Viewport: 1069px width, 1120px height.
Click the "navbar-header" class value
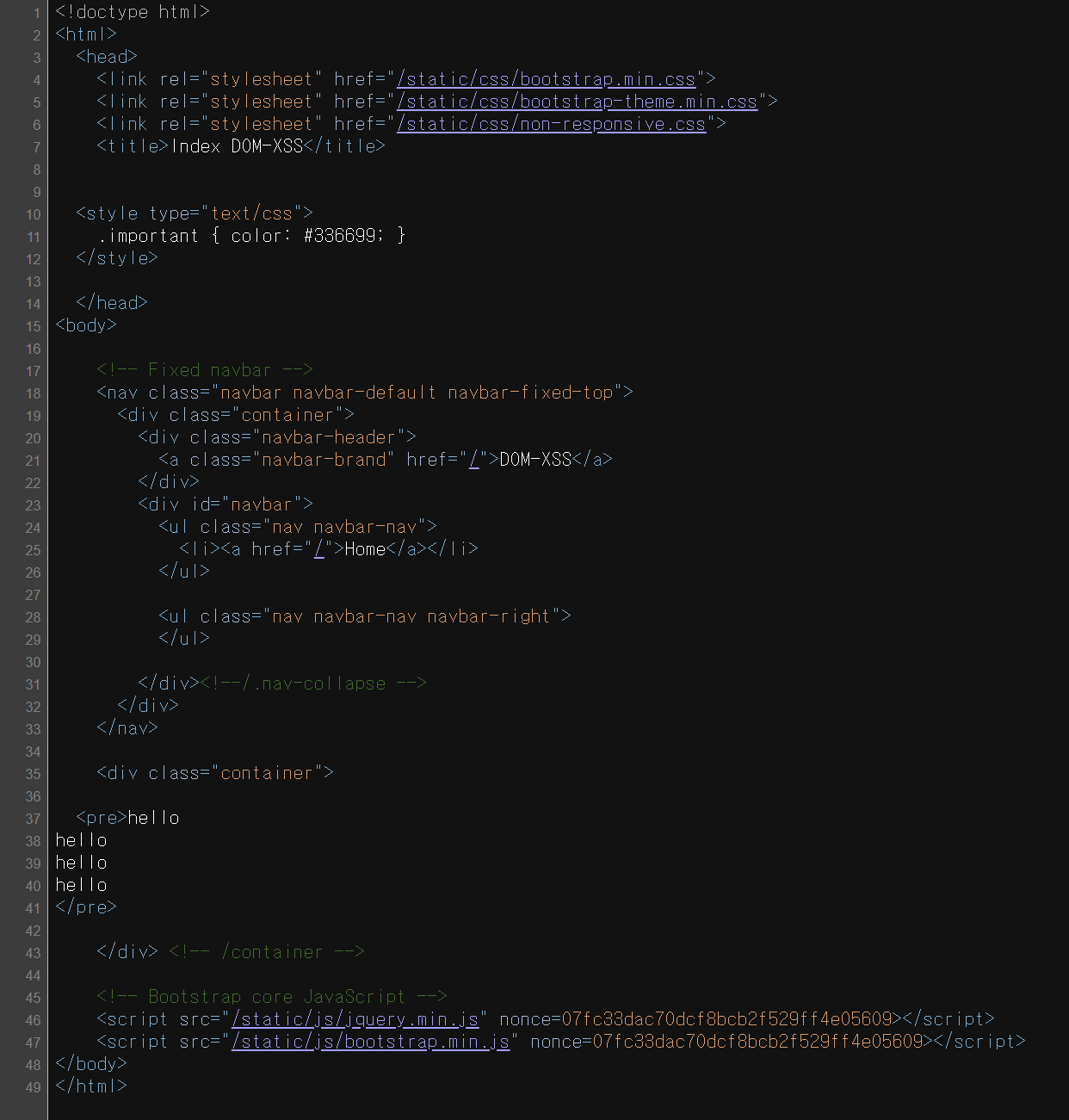(328, 437)
